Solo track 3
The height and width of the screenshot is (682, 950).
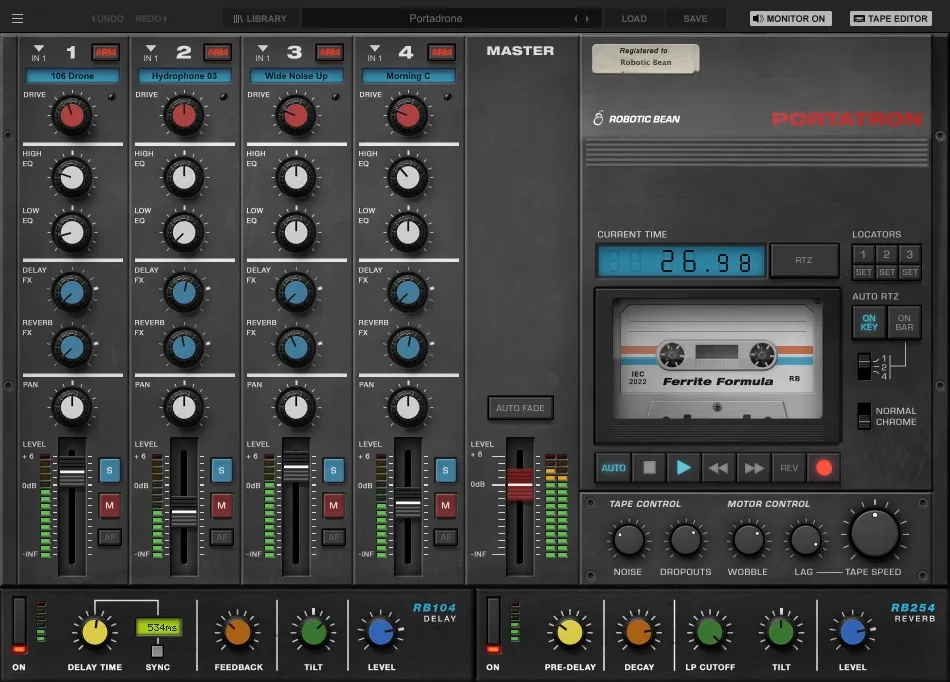pyautogui.click(x=333, y=470)
